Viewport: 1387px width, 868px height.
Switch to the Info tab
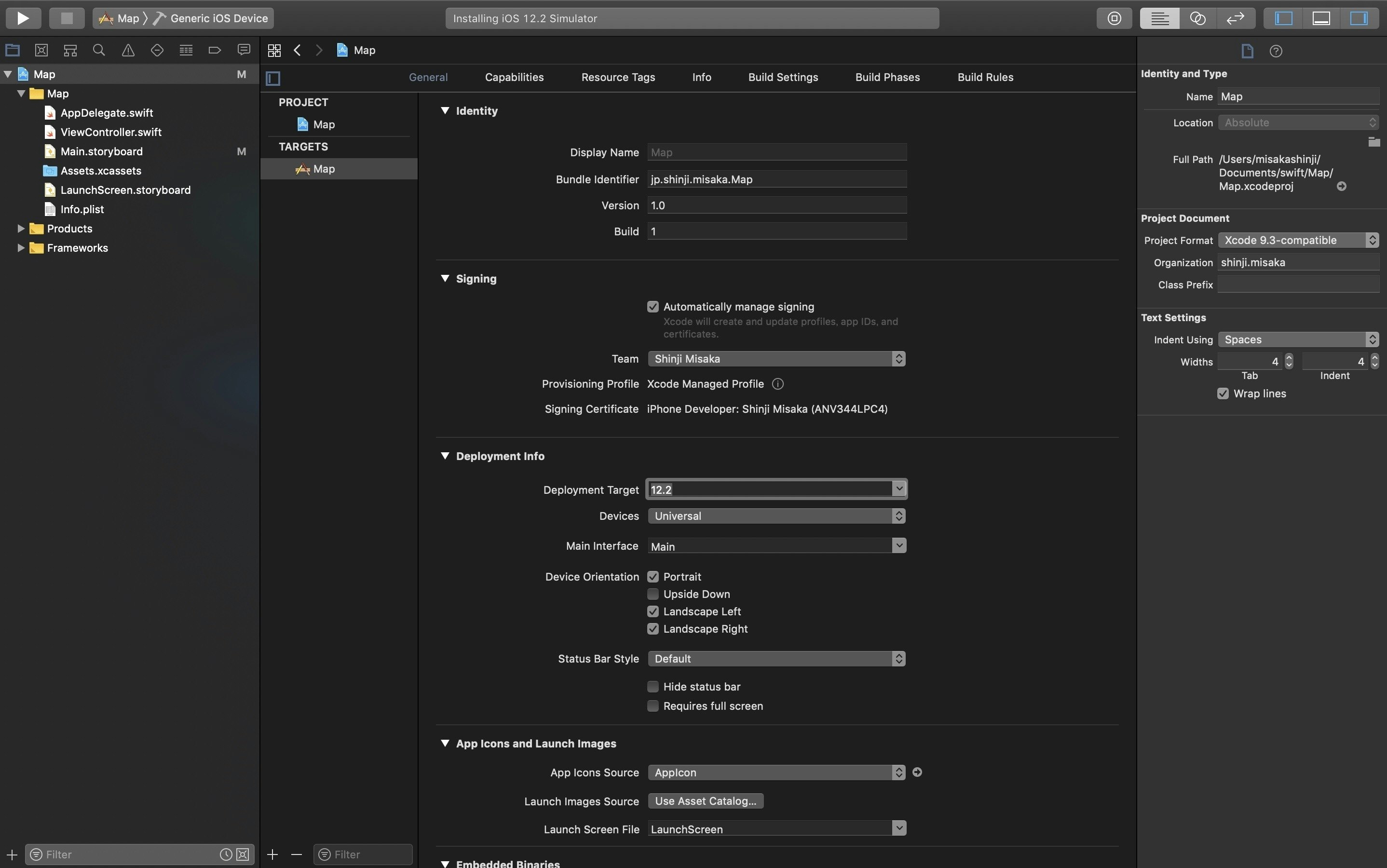702,77
